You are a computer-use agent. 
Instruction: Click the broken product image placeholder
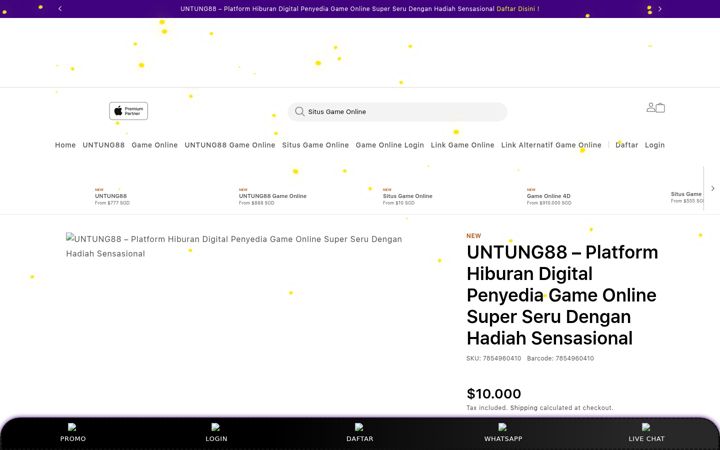(x=234, y=246)
